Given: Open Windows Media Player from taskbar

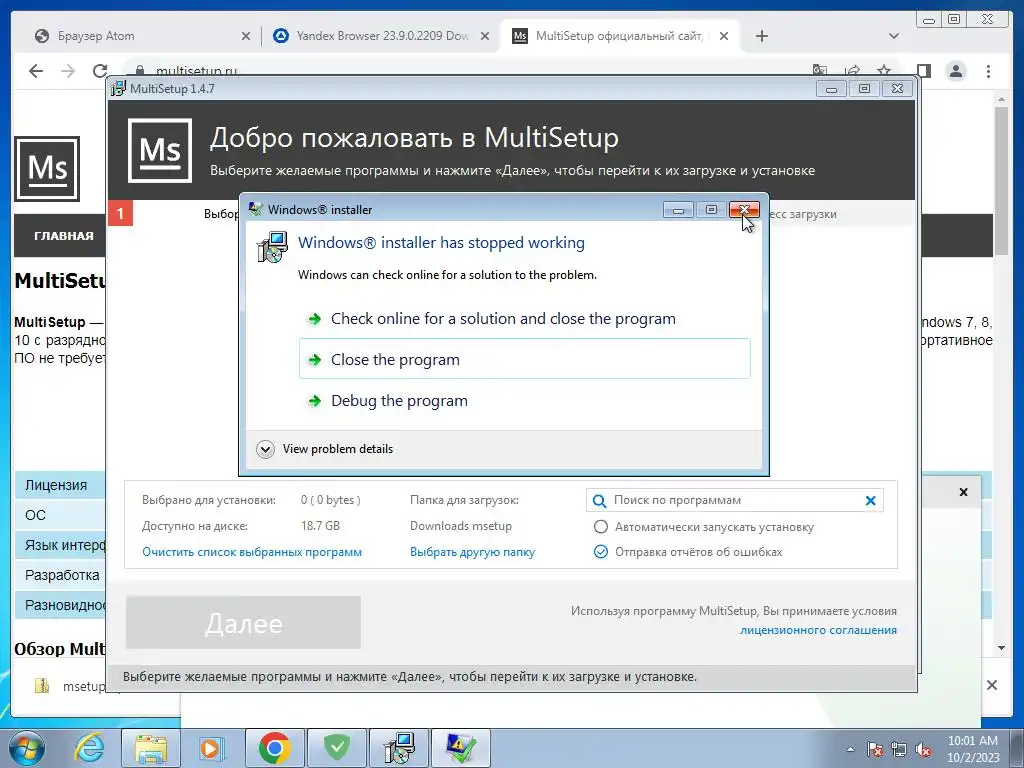Looking at the screenshot, I should pos(212,748).
